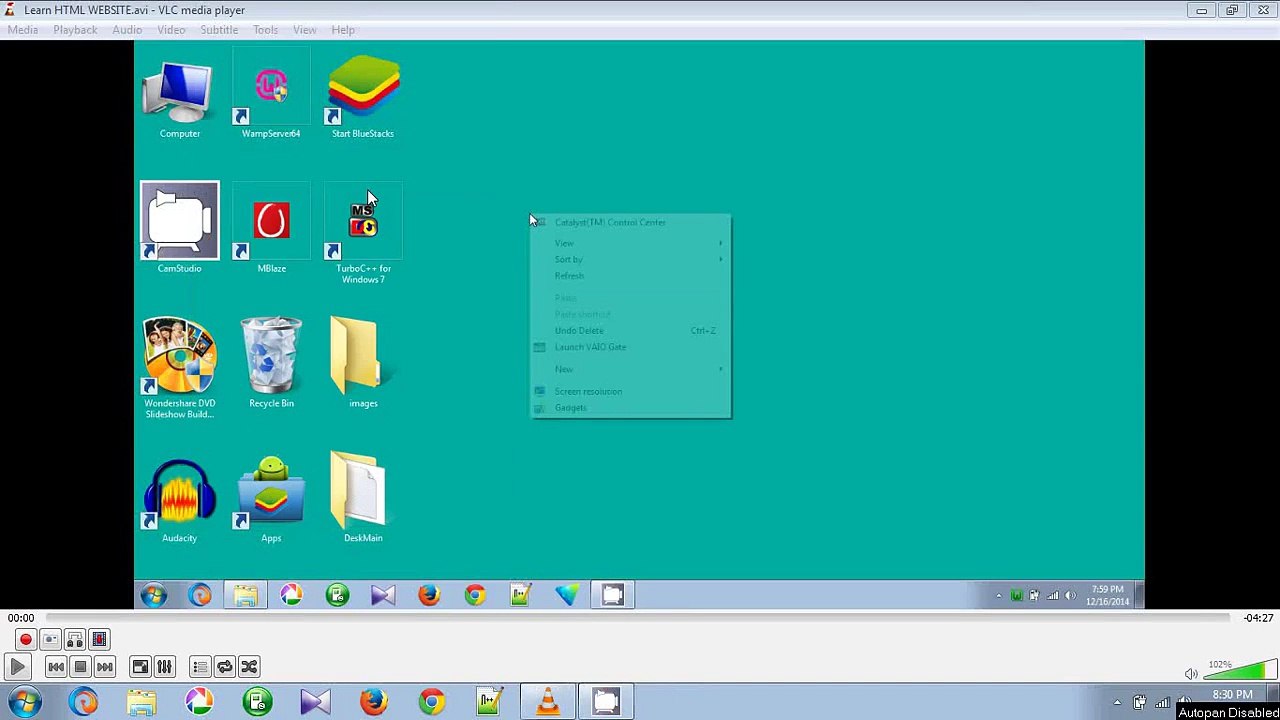
Task: Click the seek bar timeline
Action: pos(638,618)
